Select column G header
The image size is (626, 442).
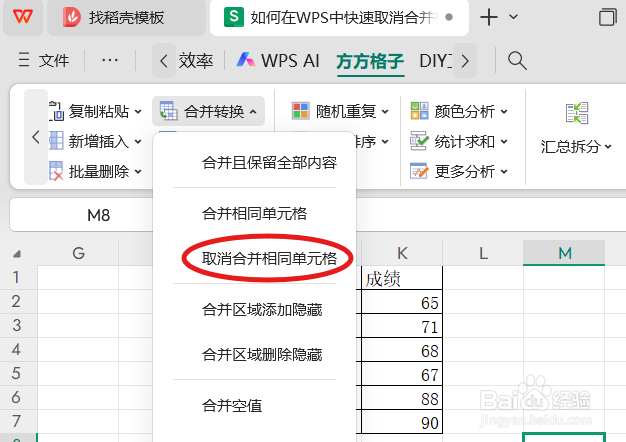click(x=78, y=253)
